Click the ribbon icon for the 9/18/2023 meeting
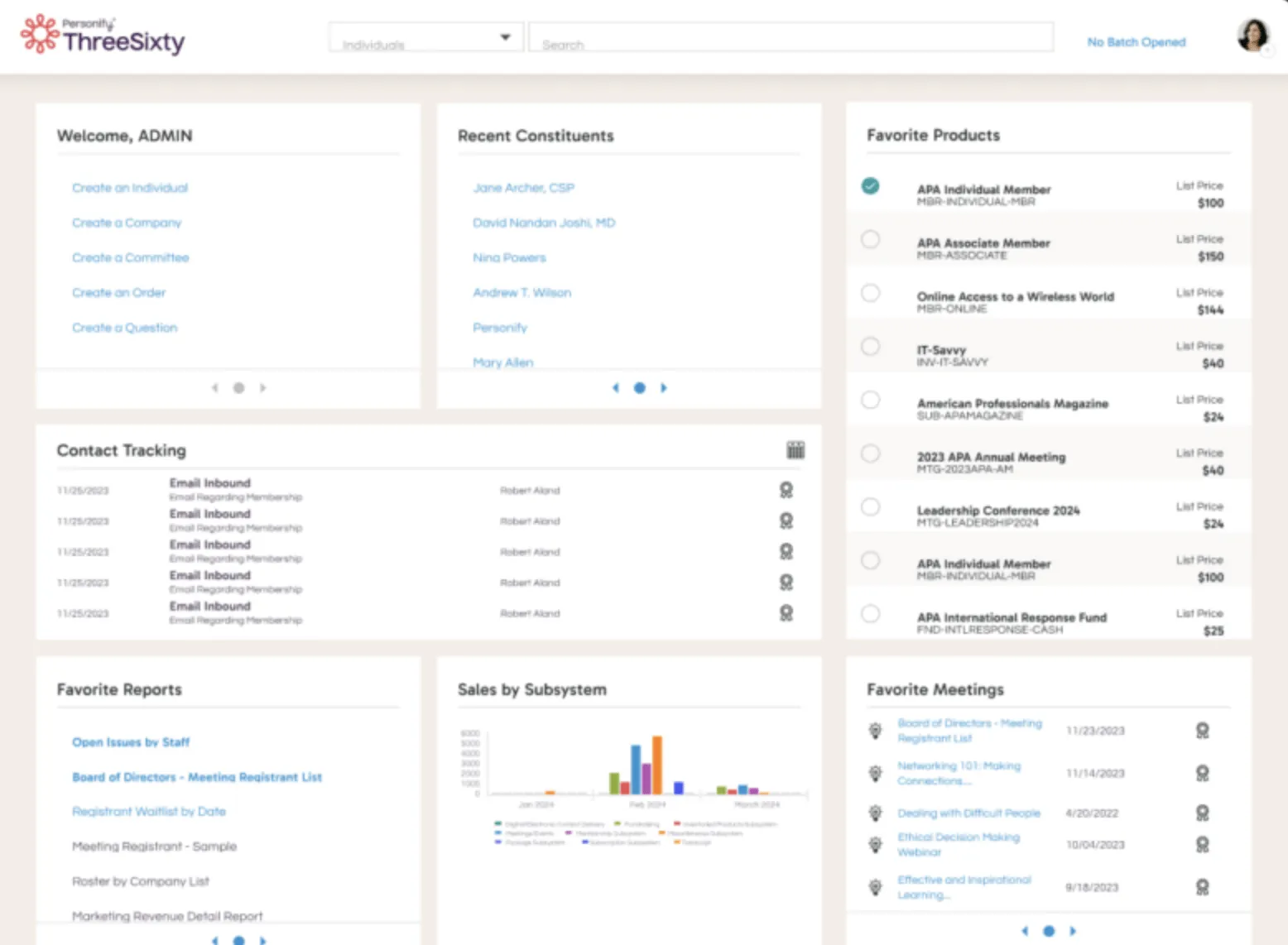The image size is (1288, 945). pos(1203,887)
